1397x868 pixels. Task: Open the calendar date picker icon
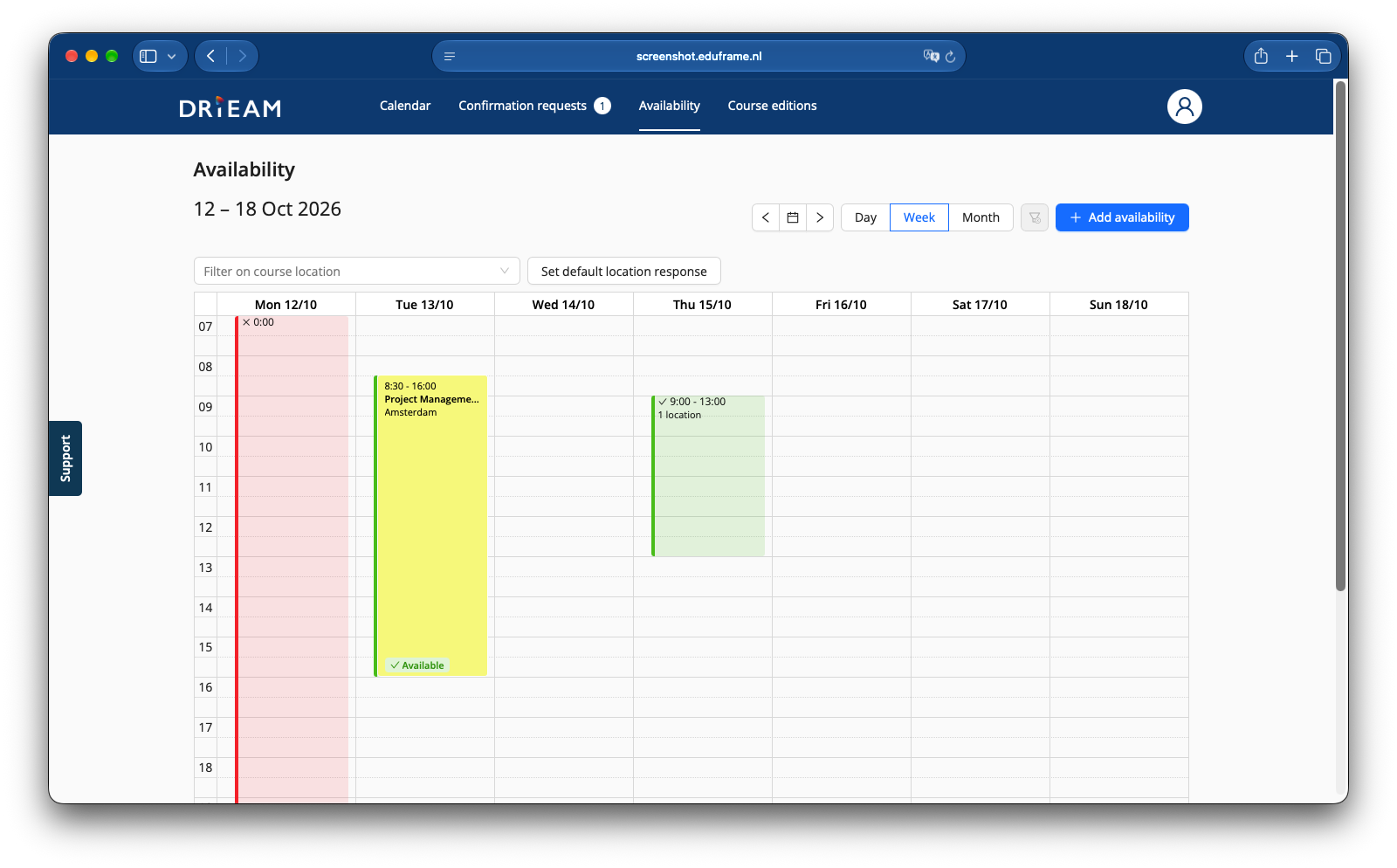(793, 217)
